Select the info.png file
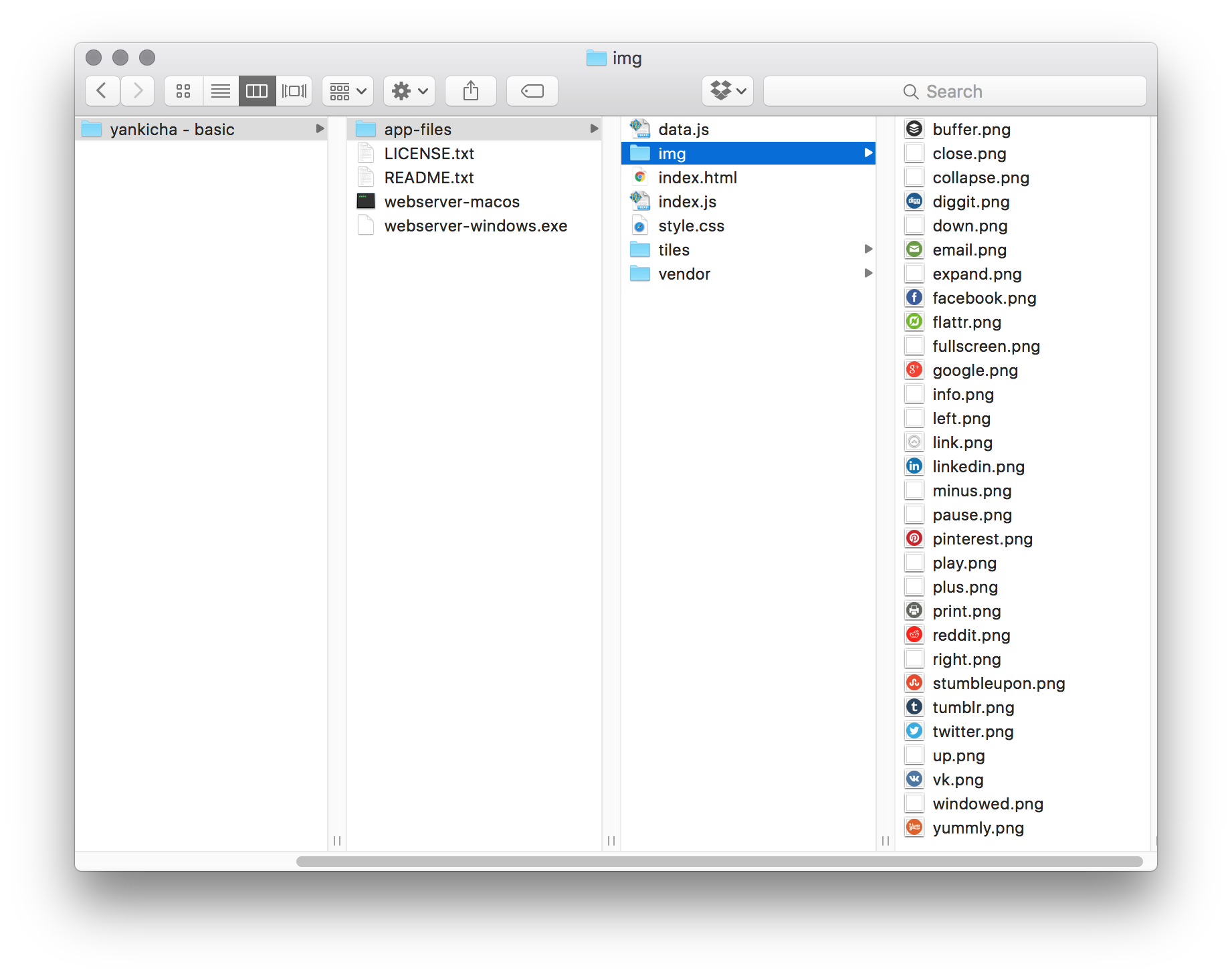Viewport: 1232px width, 978px height. 1023,394
